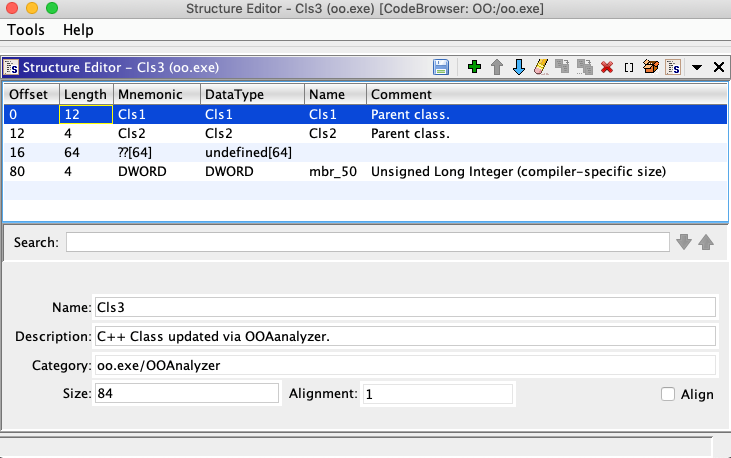Image resolution: width=731 pixels, height=458 pixels.
Task: Click the Name field containing Cls3
Action: pos(405,307)
